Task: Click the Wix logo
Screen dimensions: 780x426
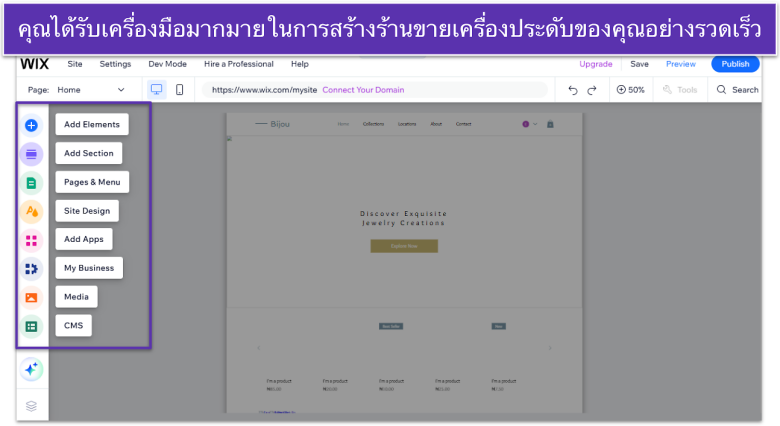Action: pos(34,64)
